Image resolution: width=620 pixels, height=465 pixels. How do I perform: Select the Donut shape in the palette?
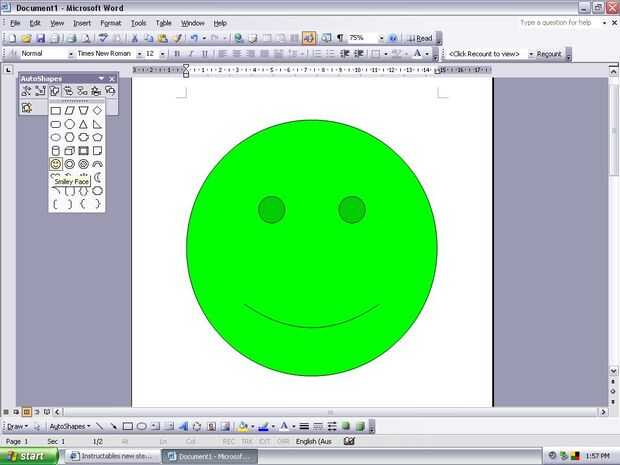click(x=70, y=164)
